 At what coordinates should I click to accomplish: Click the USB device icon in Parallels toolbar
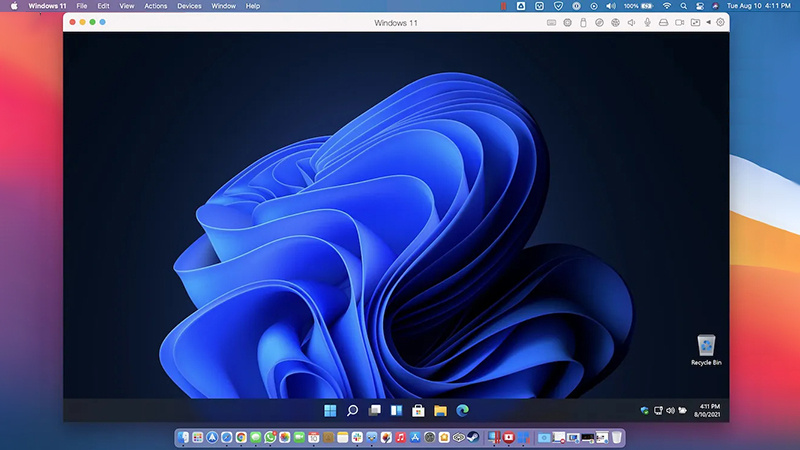583,22
